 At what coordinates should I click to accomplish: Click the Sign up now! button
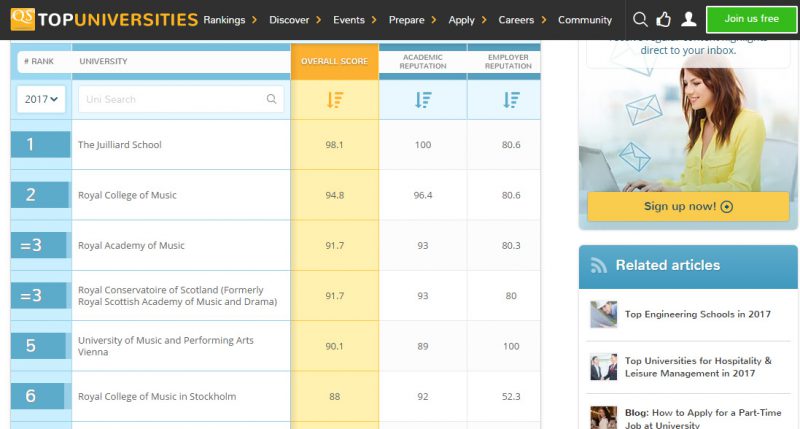688,207
